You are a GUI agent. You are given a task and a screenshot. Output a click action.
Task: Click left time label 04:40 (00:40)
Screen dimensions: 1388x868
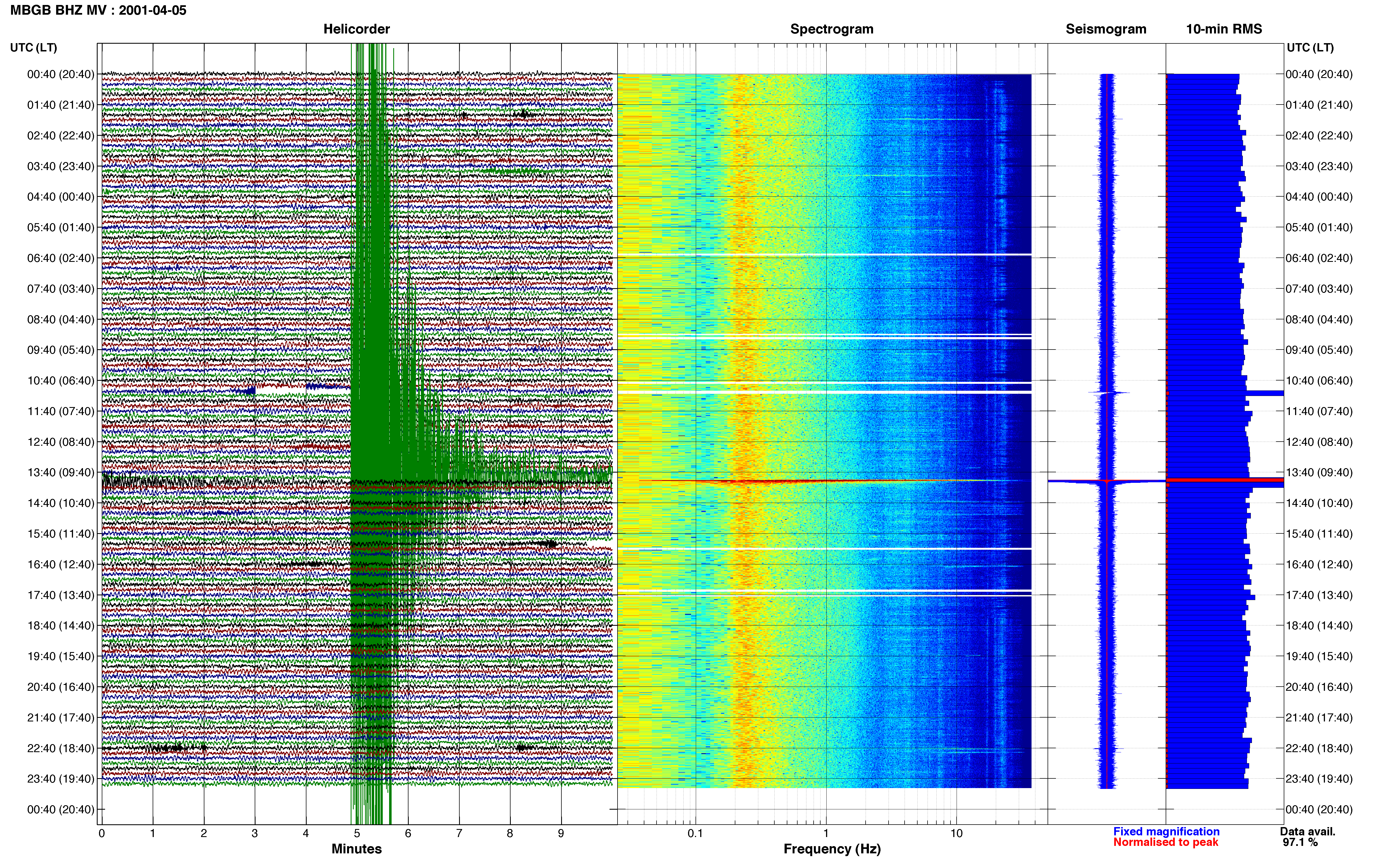(61, 197)
